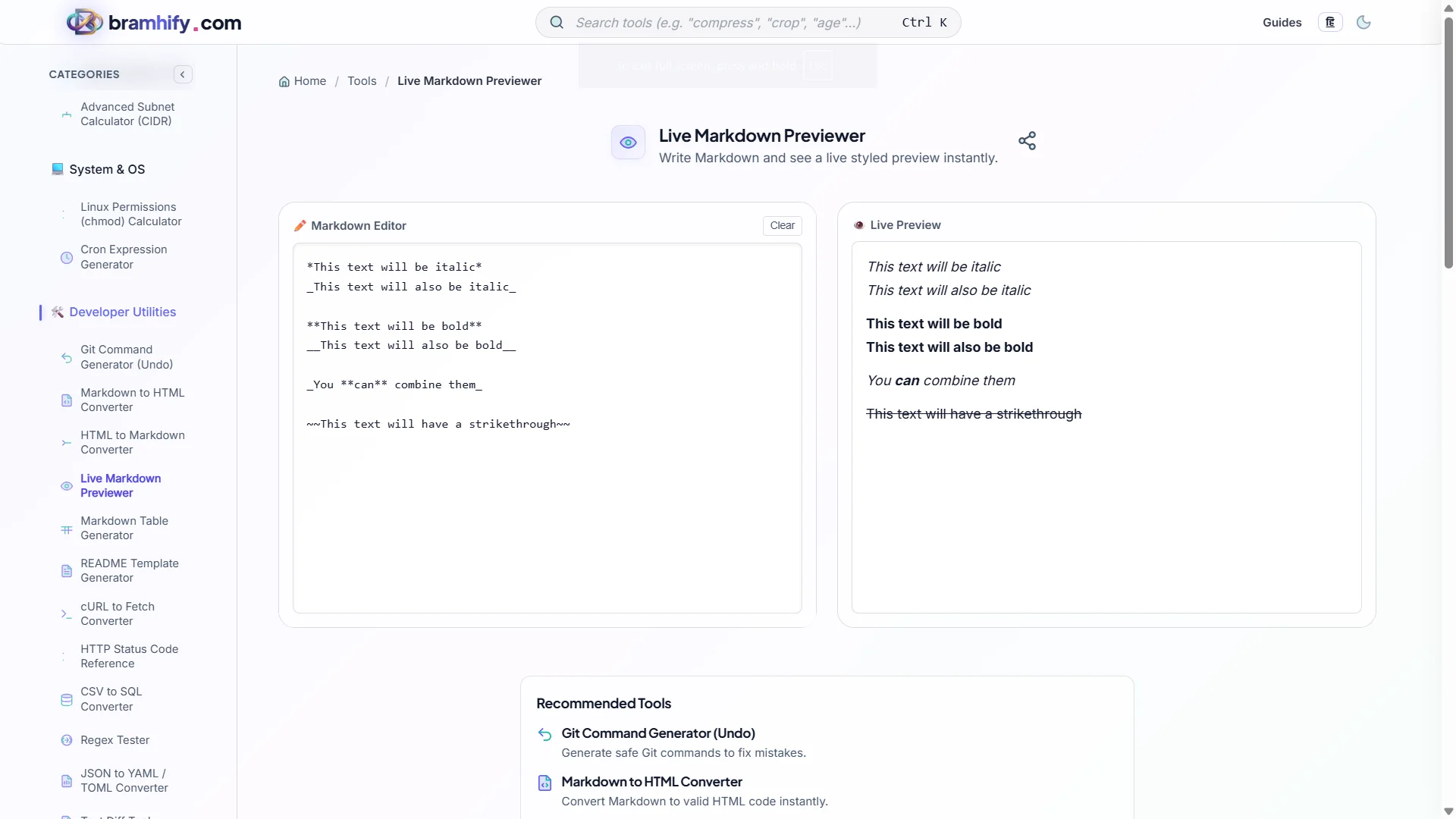Click the share icon beside the title
The image size is (1456, 819).
(x=1027, y=141)
